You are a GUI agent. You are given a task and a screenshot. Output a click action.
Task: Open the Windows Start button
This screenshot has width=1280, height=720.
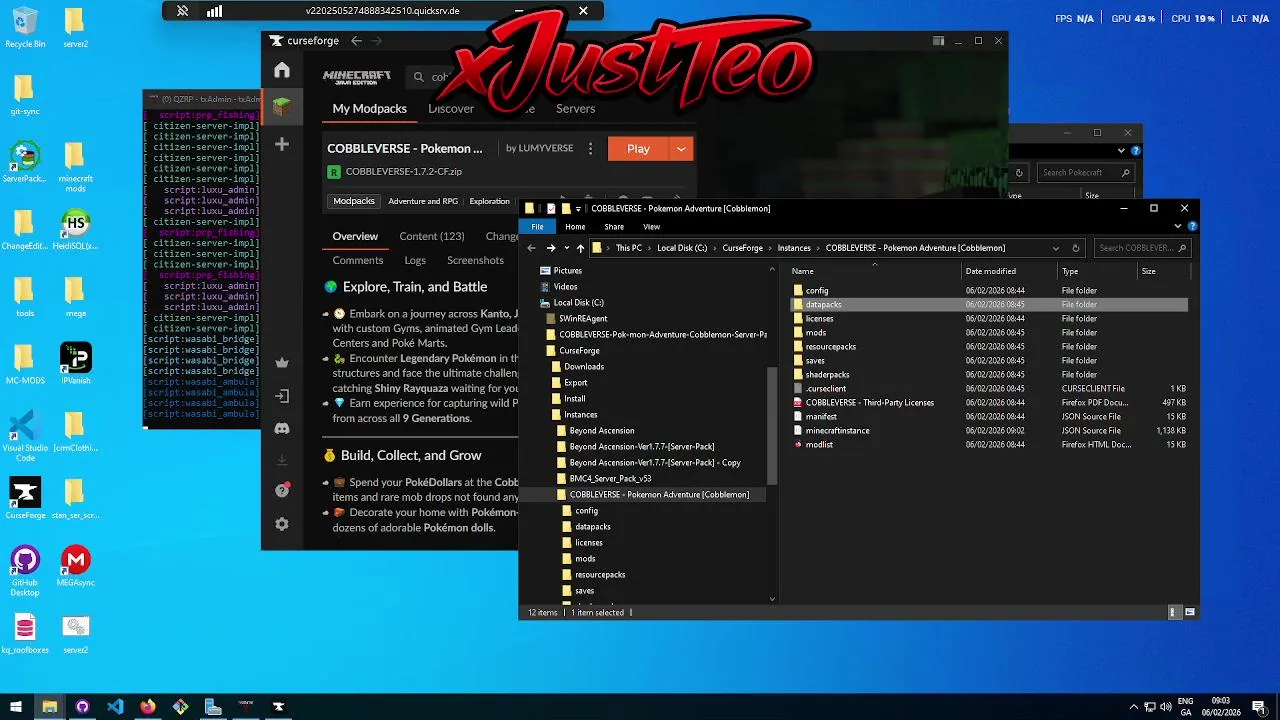pos(16,706)
